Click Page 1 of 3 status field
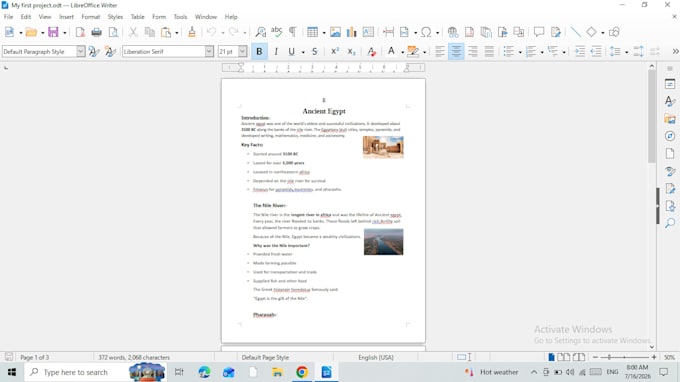The image size is (680, 382). (35, 357)
